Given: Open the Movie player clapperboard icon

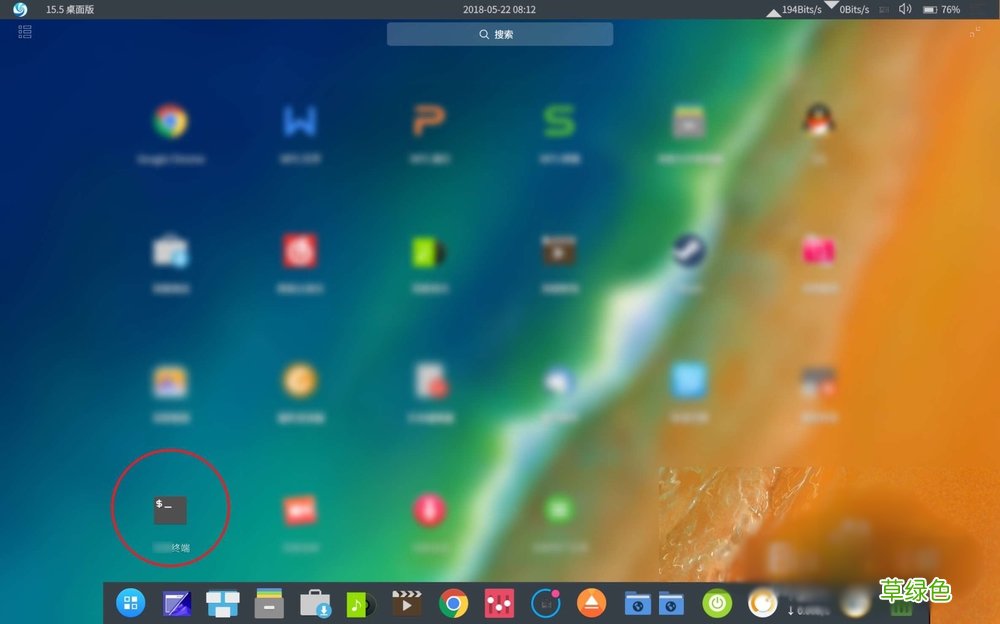Looking at the screenshot, I should coord(406,603).
